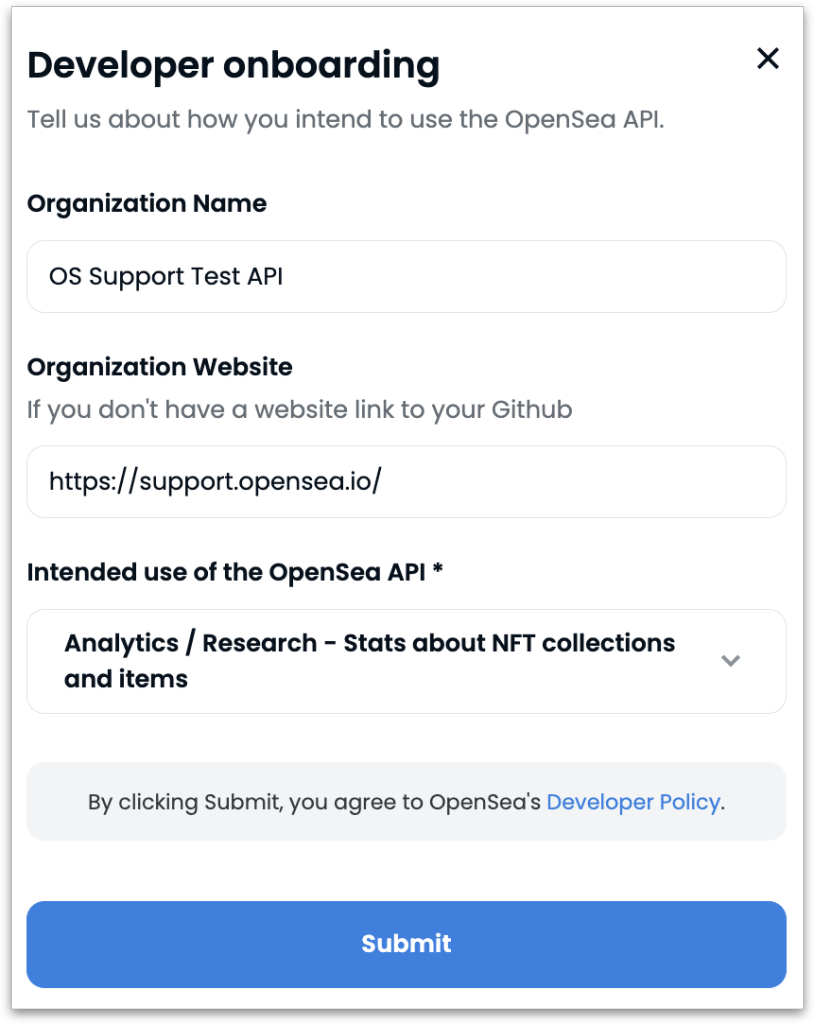Close the Developer onboarding dialog

[x=768, y=58]
